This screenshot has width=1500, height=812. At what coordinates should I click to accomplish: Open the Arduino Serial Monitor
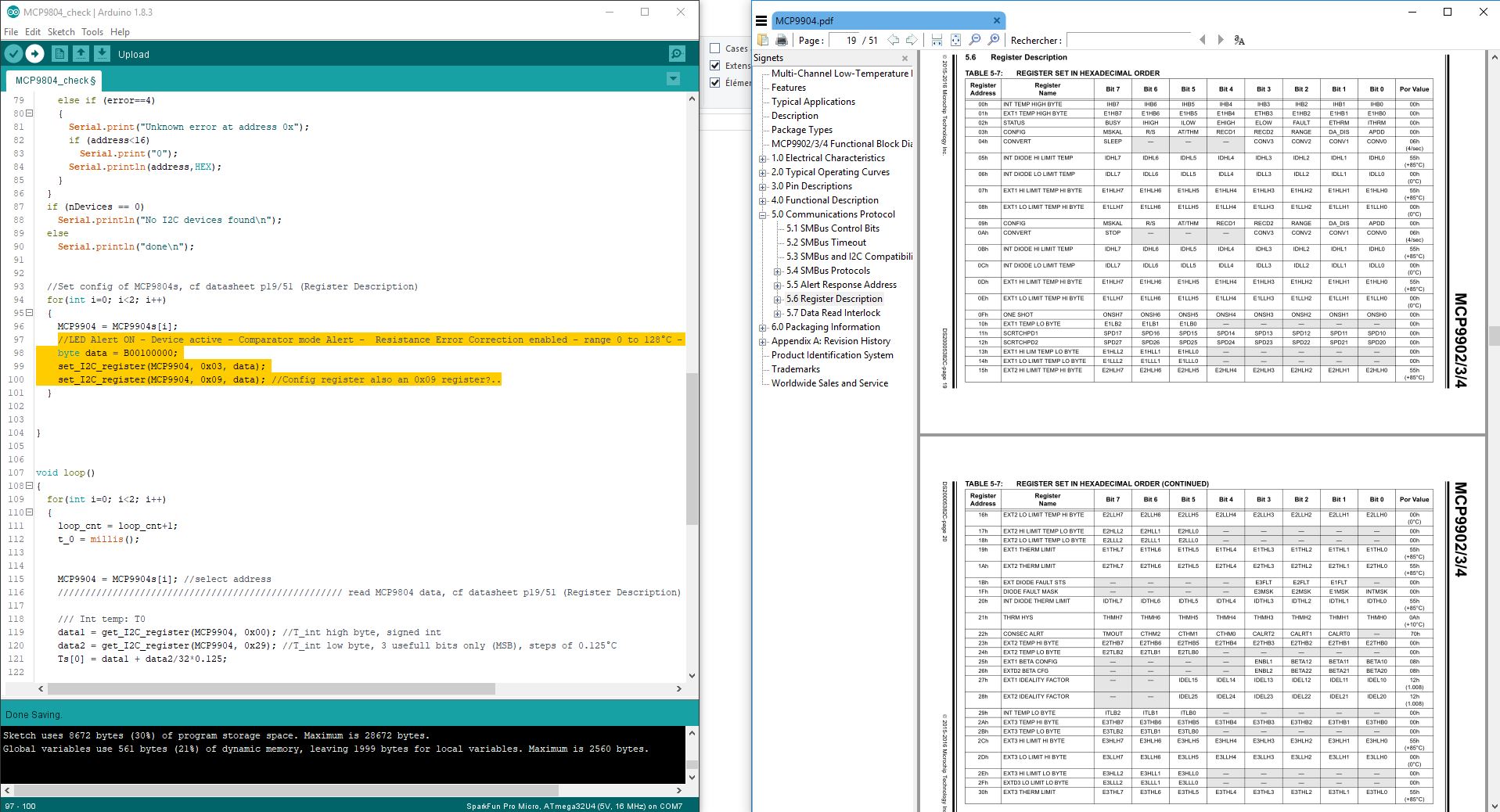(x=677, y=53)
